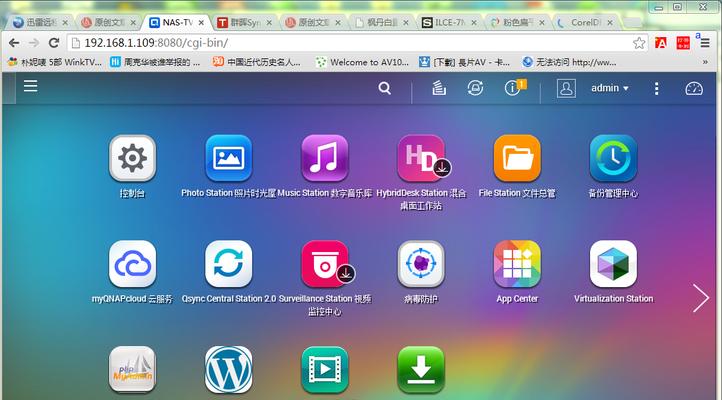Screen dimensions: 722x400
Task: Open 病毒防护 antivirus icon
Action: coord(421,264)
